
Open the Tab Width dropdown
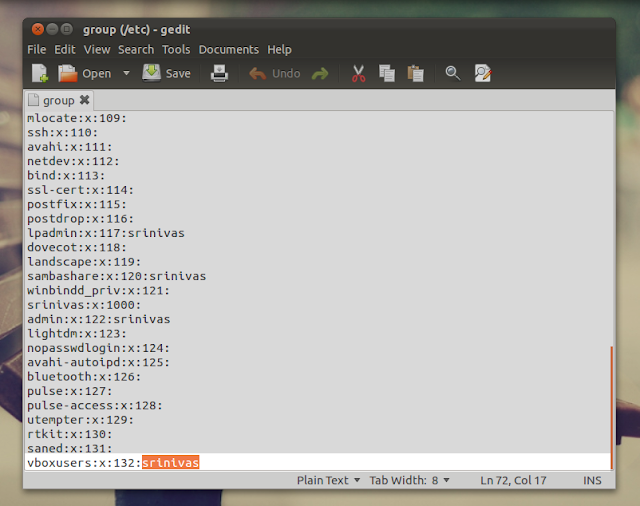pos(410,480)
